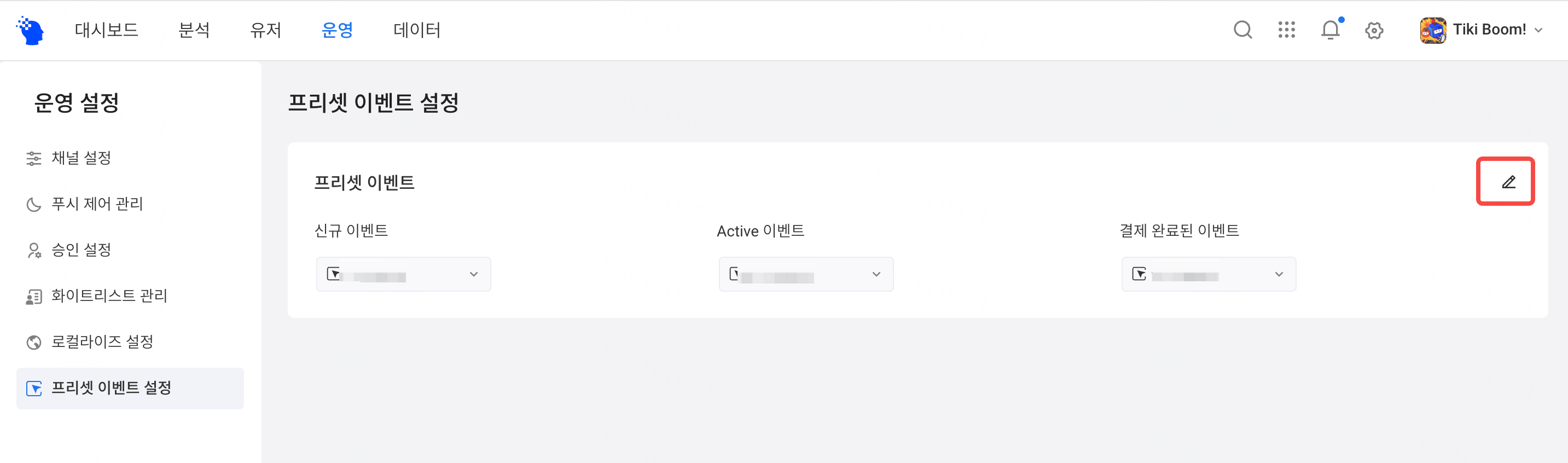
Task: Switch to the 대시보드 tab
Action: pyautogui.click(x=107, y=30)
